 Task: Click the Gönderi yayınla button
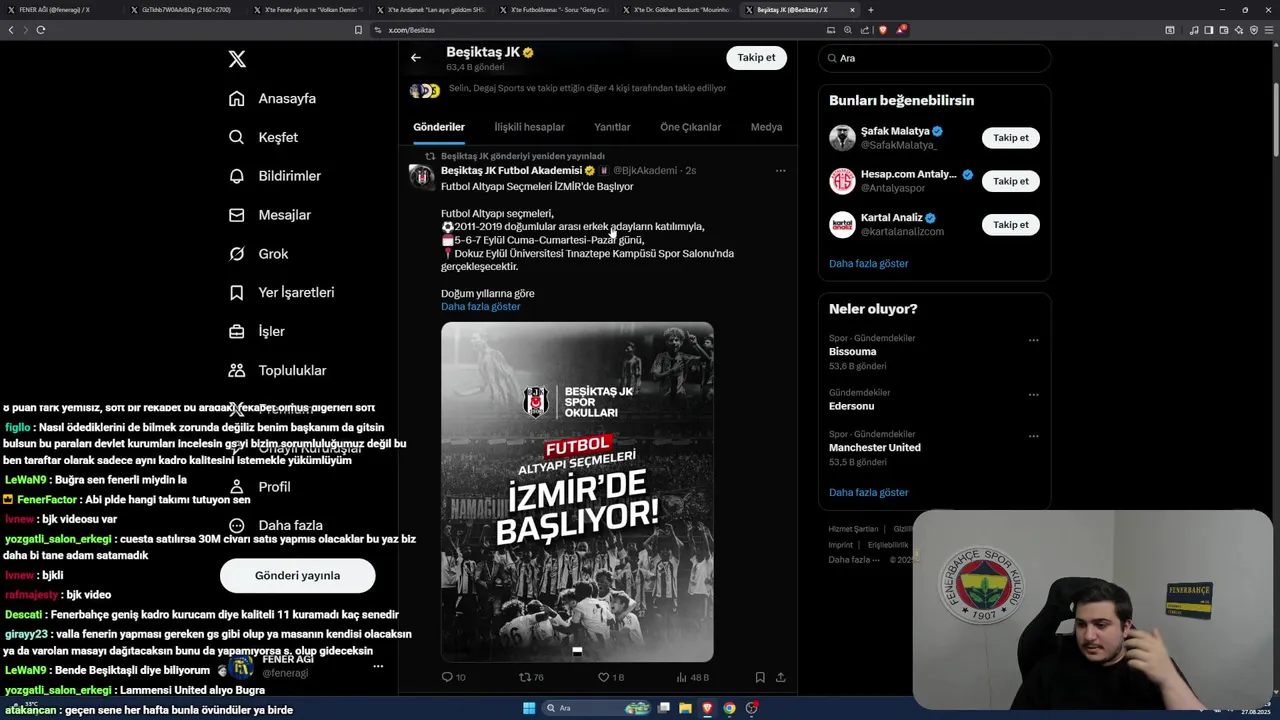coord(297,575)
